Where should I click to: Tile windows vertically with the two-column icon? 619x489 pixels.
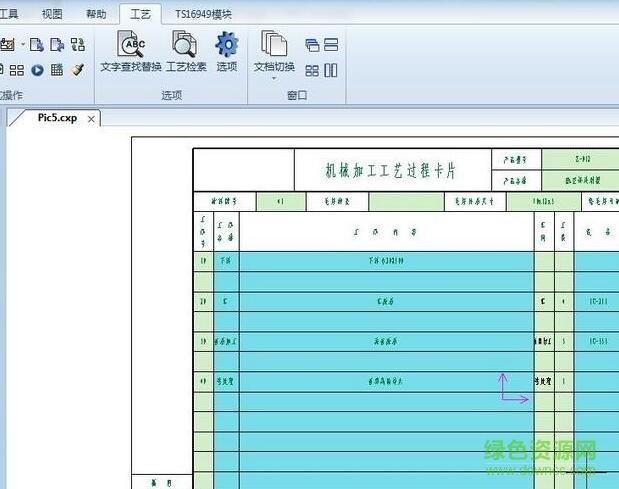click(331, 71)
